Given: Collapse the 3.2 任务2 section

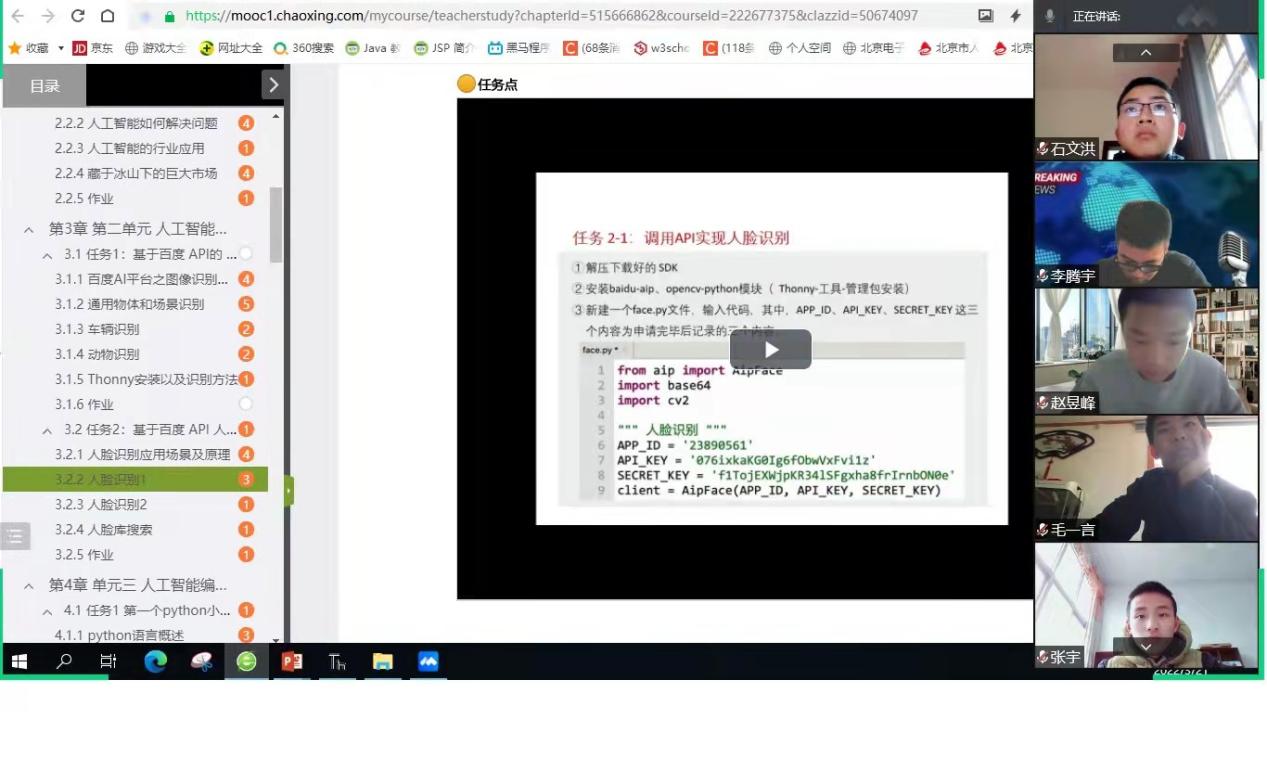Looking at the screenshot, I should [47, 430].
